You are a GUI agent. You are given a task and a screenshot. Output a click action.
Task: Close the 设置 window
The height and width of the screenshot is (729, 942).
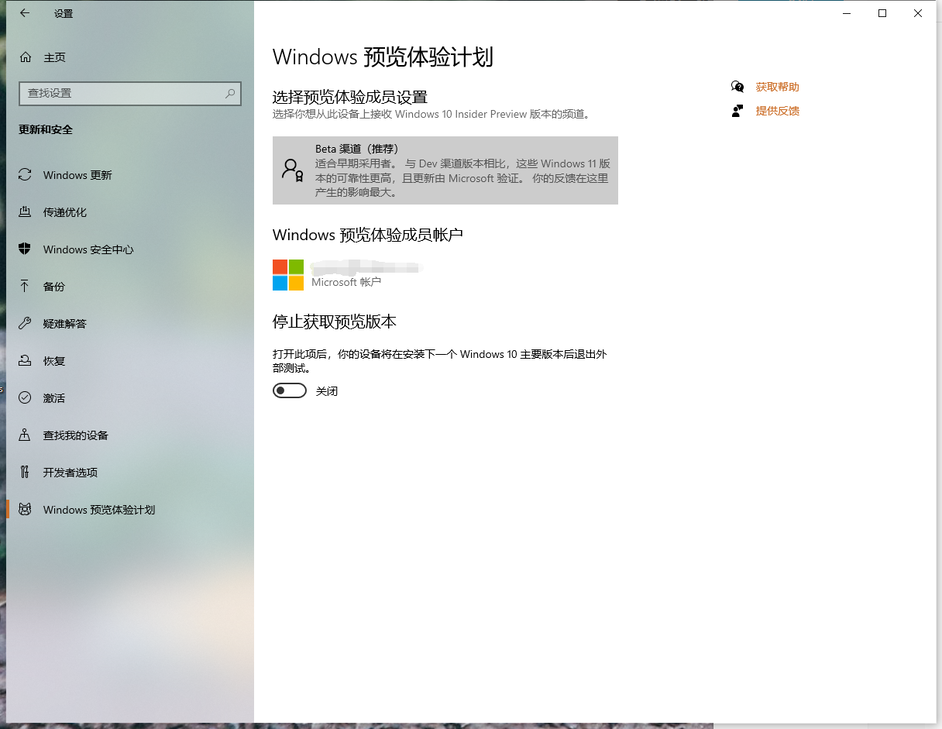917,13
